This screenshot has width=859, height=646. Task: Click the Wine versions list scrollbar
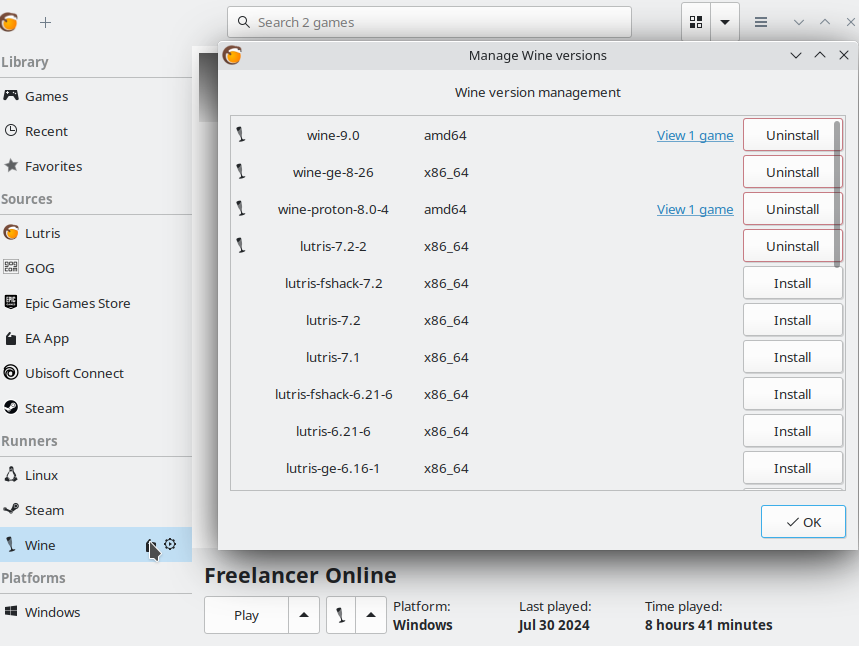point(837,195)
